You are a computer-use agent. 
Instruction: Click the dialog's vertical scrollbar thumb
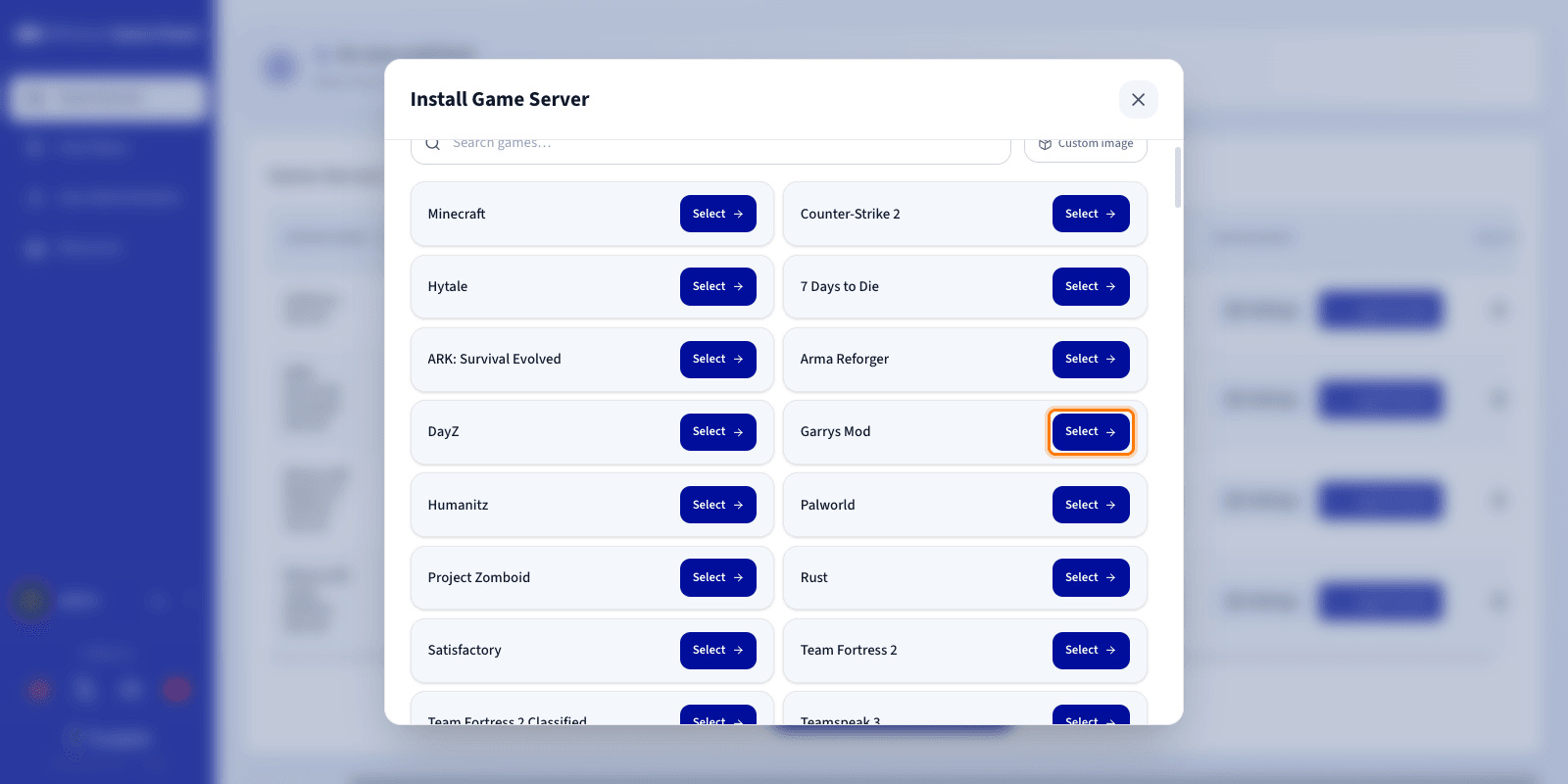click(1177, 177)
